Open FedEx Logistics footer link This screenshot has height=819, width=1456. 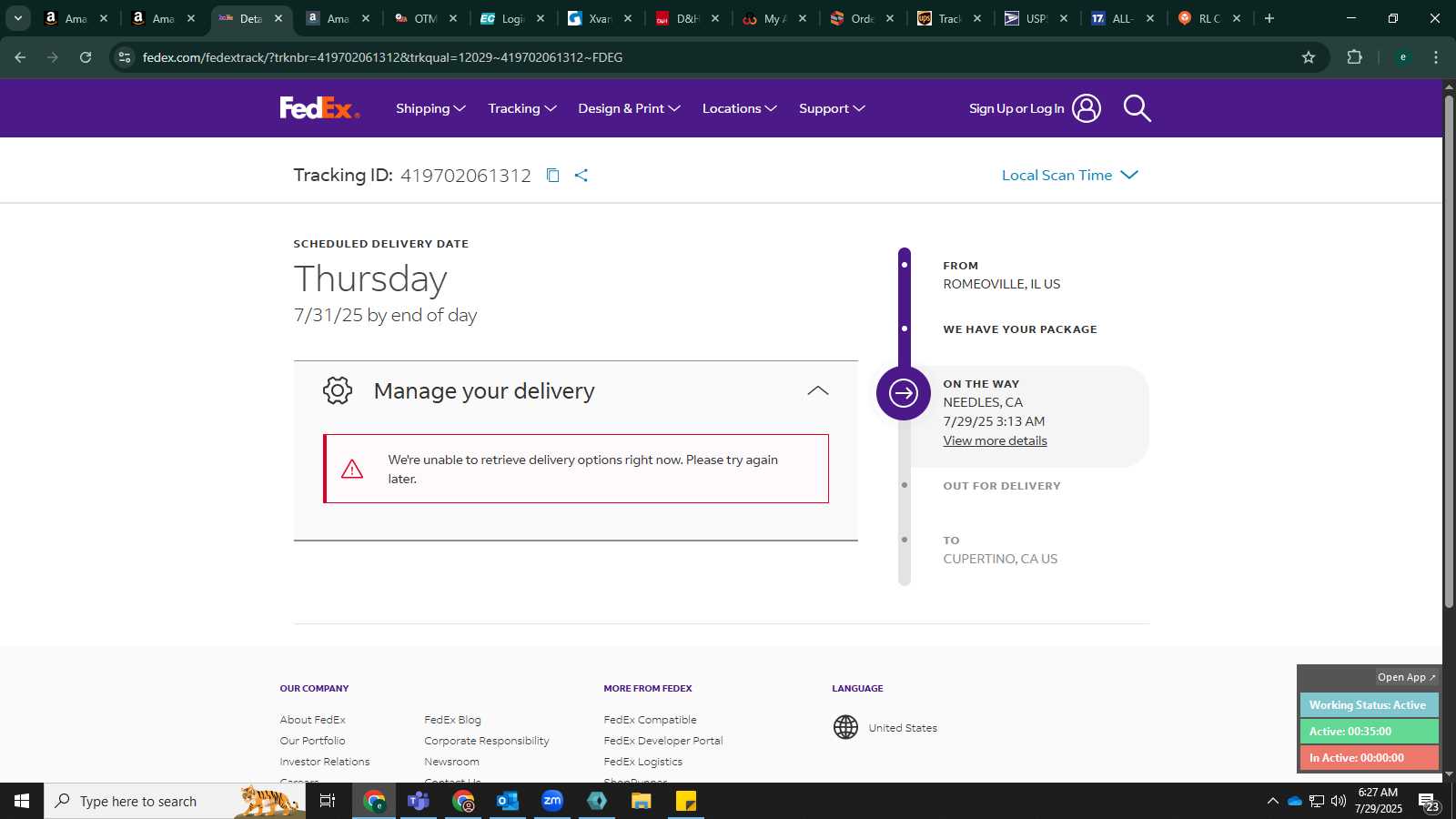coord(642,762)
